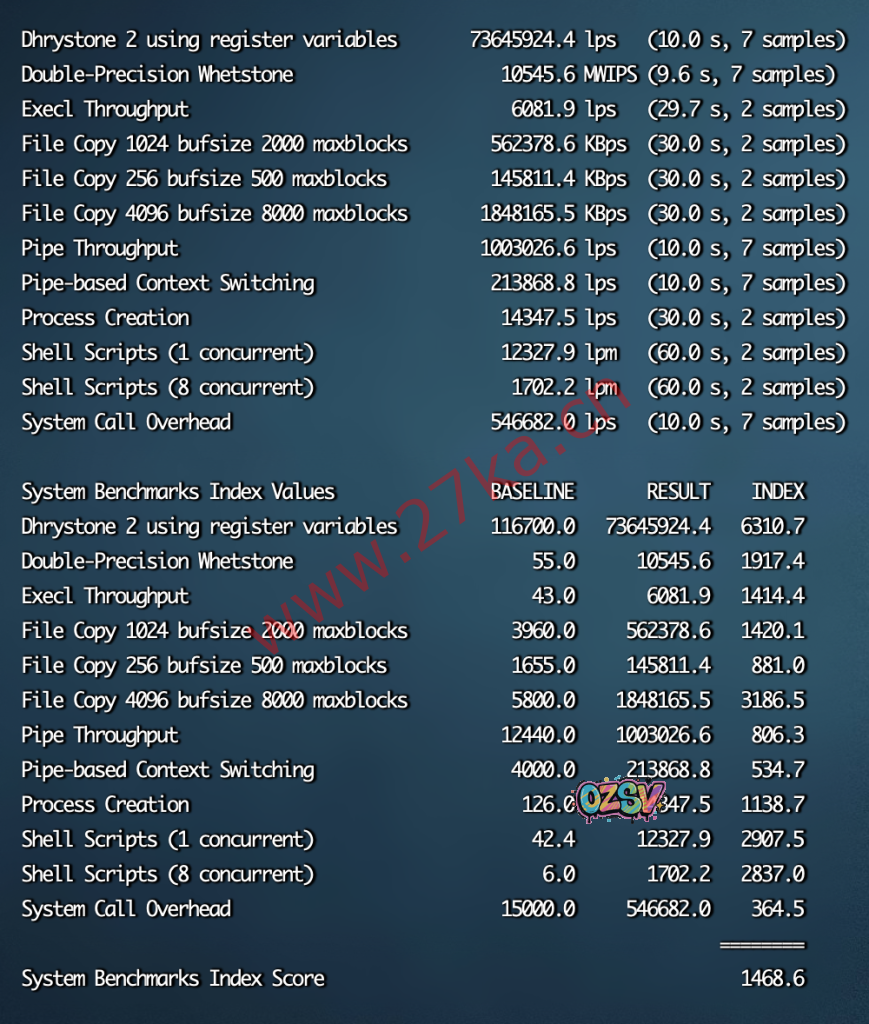
Task: Click the INDEX column header
Action: coord(777,491)
